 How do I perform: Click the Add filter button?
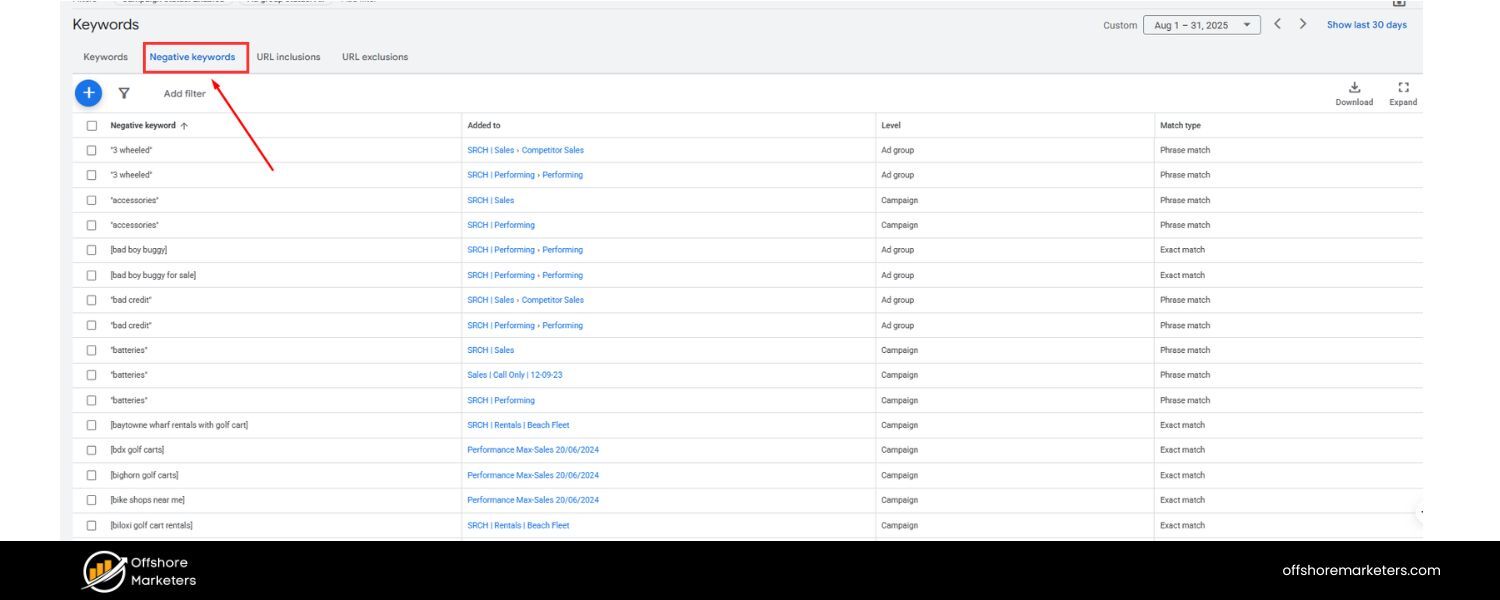point(184,93)
